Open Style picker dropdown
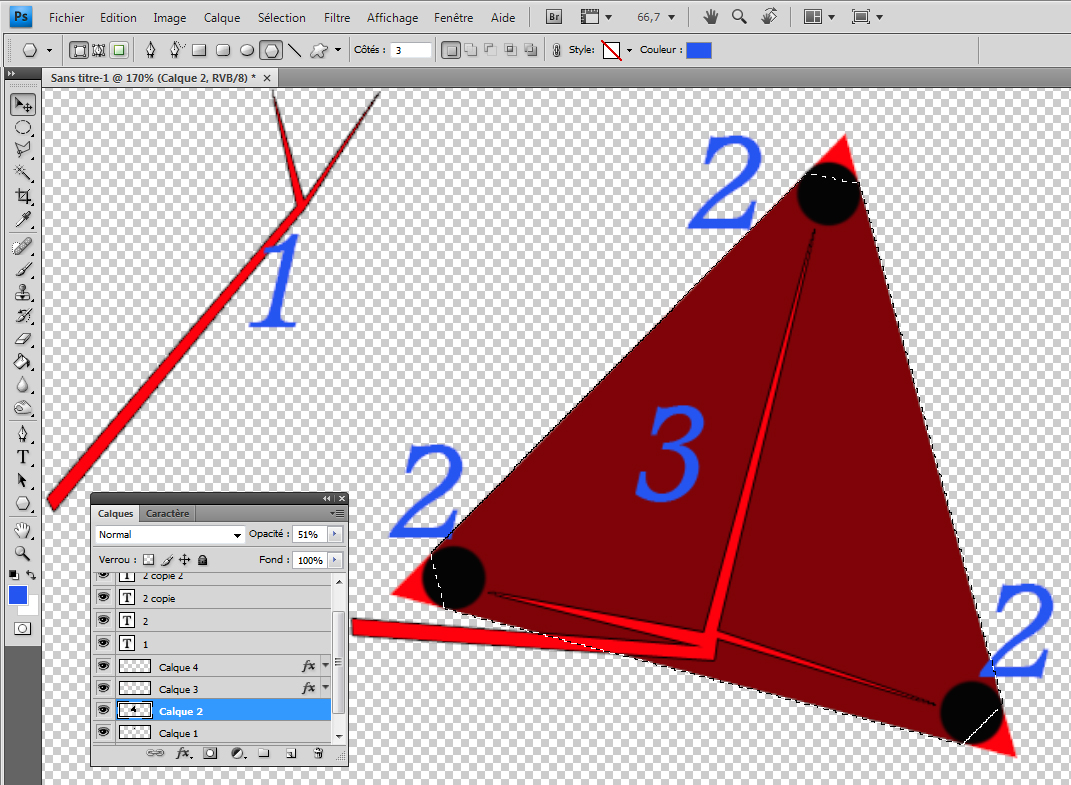 629,50
